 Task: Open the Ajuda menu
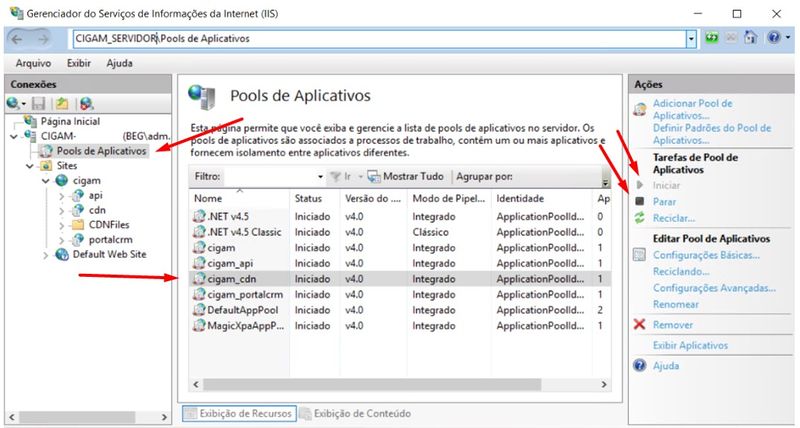coord(119,63)
